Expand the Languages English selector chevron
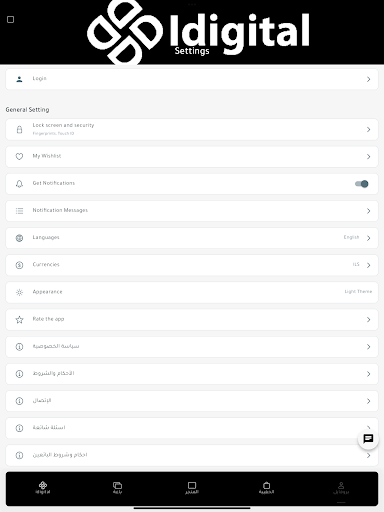This screenshot has width=384, height=512. [368, 238]
